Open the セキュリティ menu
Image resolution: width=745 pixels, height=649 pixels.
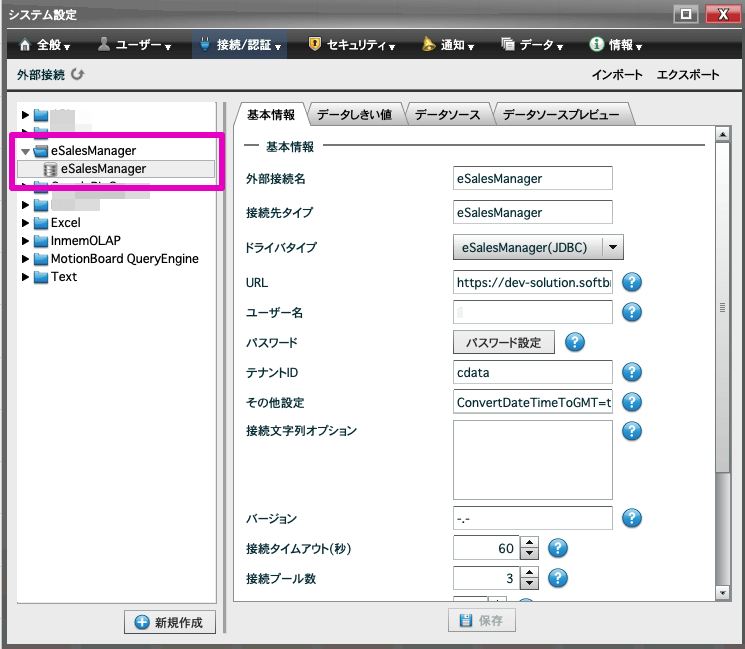point(352,45)
